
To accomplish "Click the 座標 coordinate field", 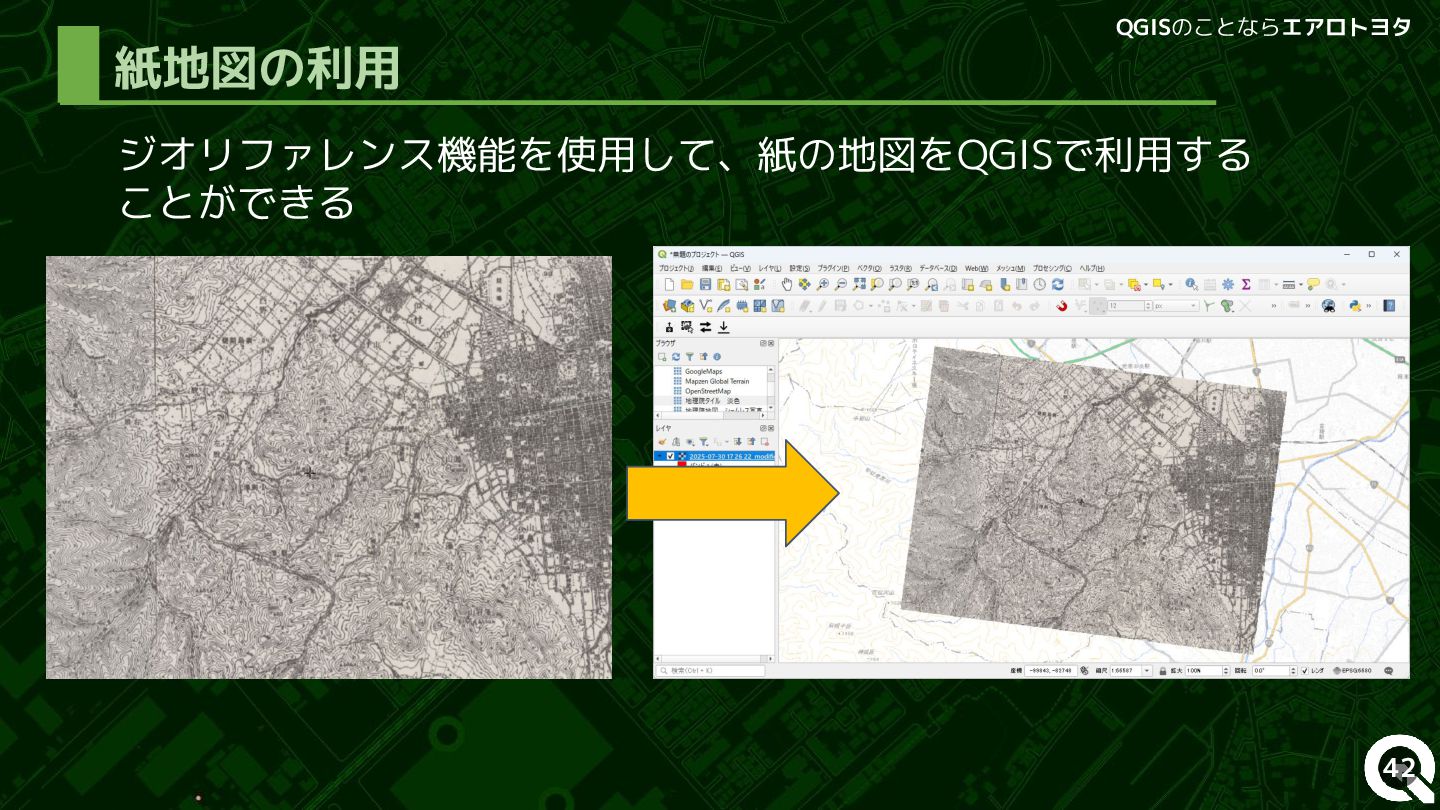I will point(1051,671).
